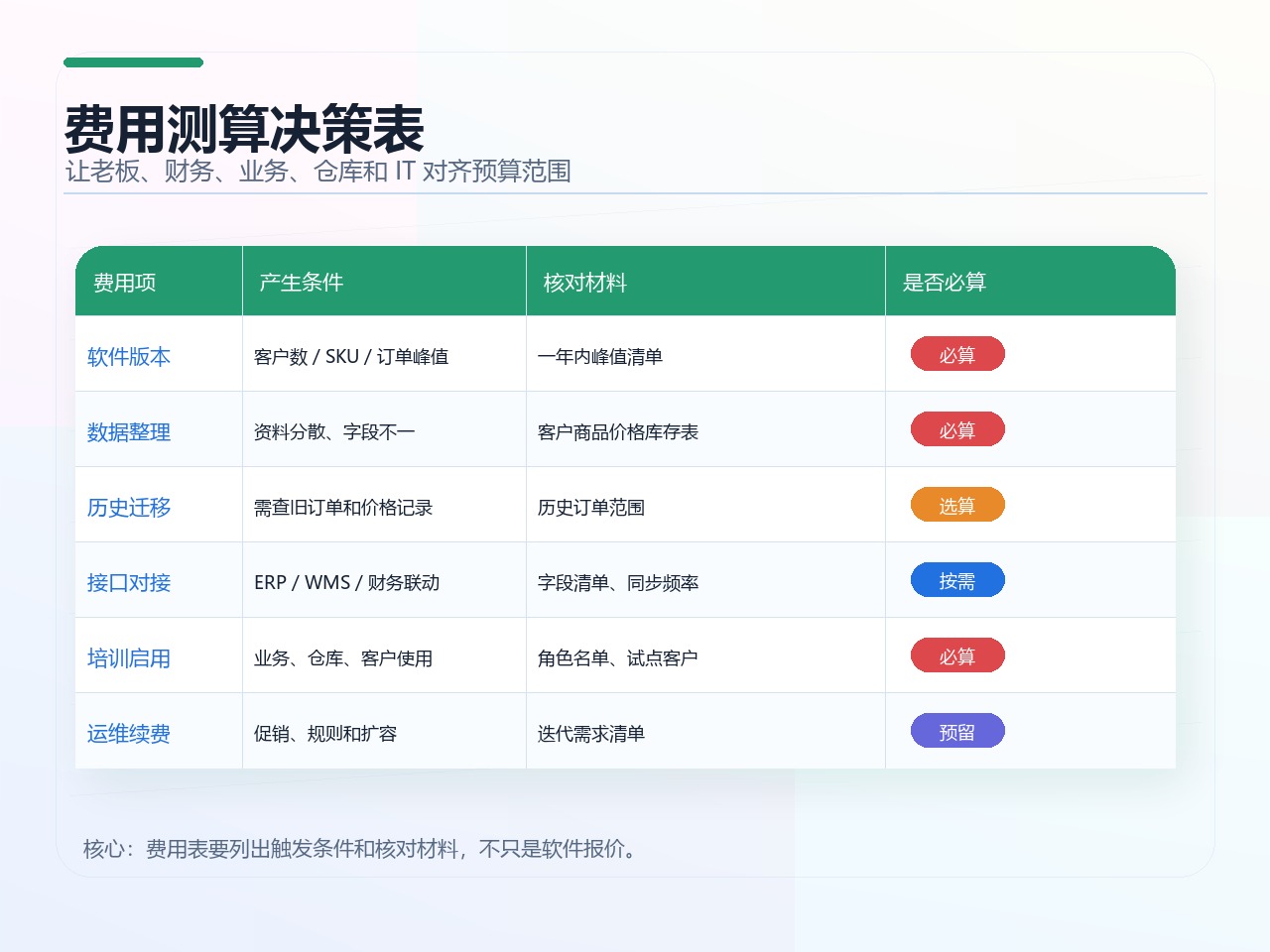Open the 接口对接 link

pyautogui.click(x=129, y=583)
